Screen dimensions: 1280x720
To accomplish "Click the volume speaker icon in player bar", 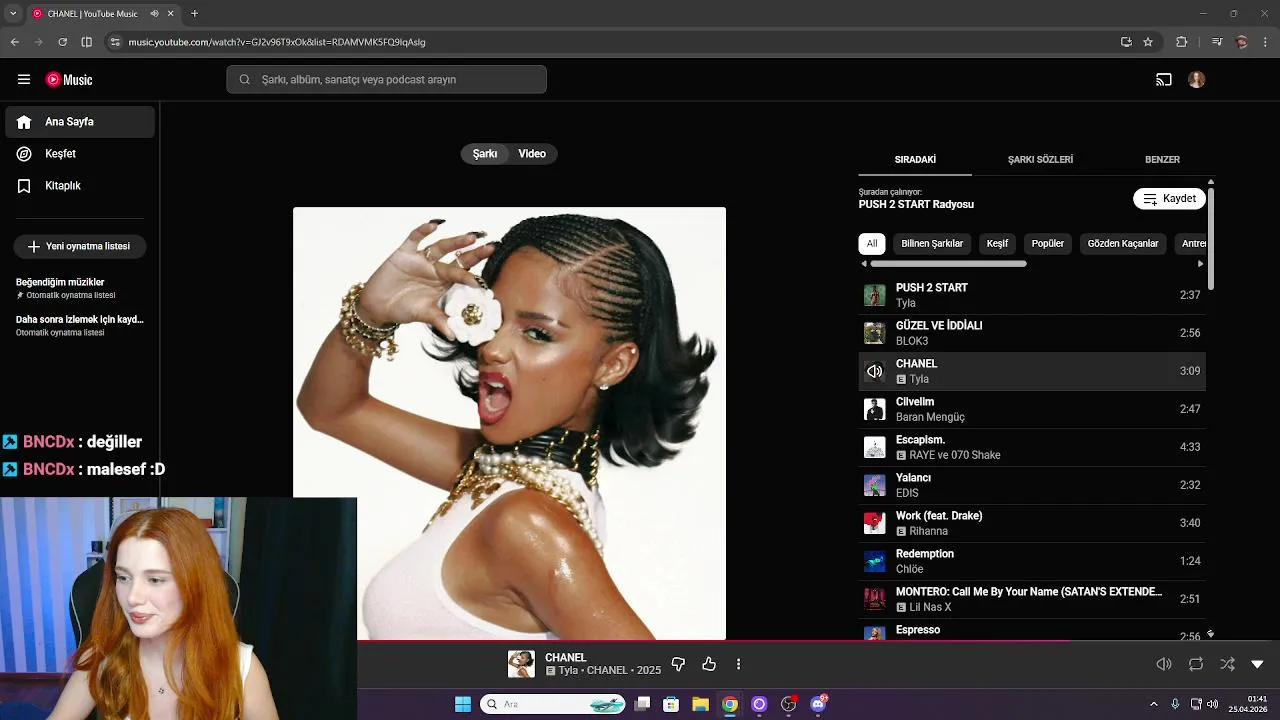I will coord(1164,664).
